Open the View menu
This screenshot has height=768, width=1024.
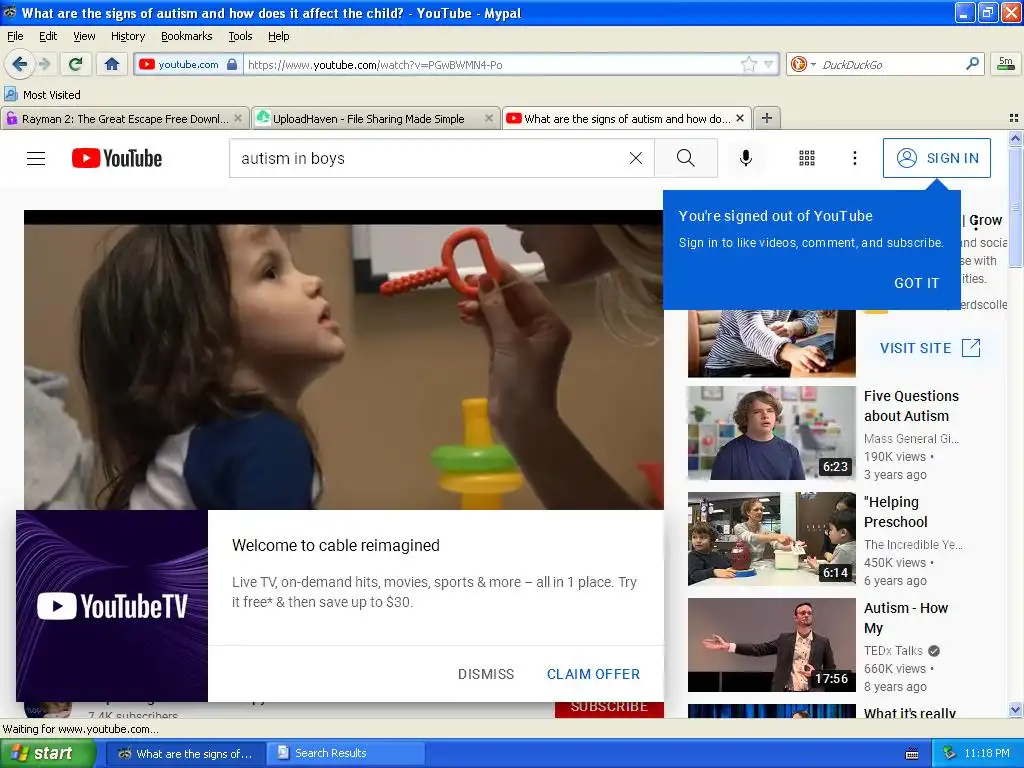(84, 36)
